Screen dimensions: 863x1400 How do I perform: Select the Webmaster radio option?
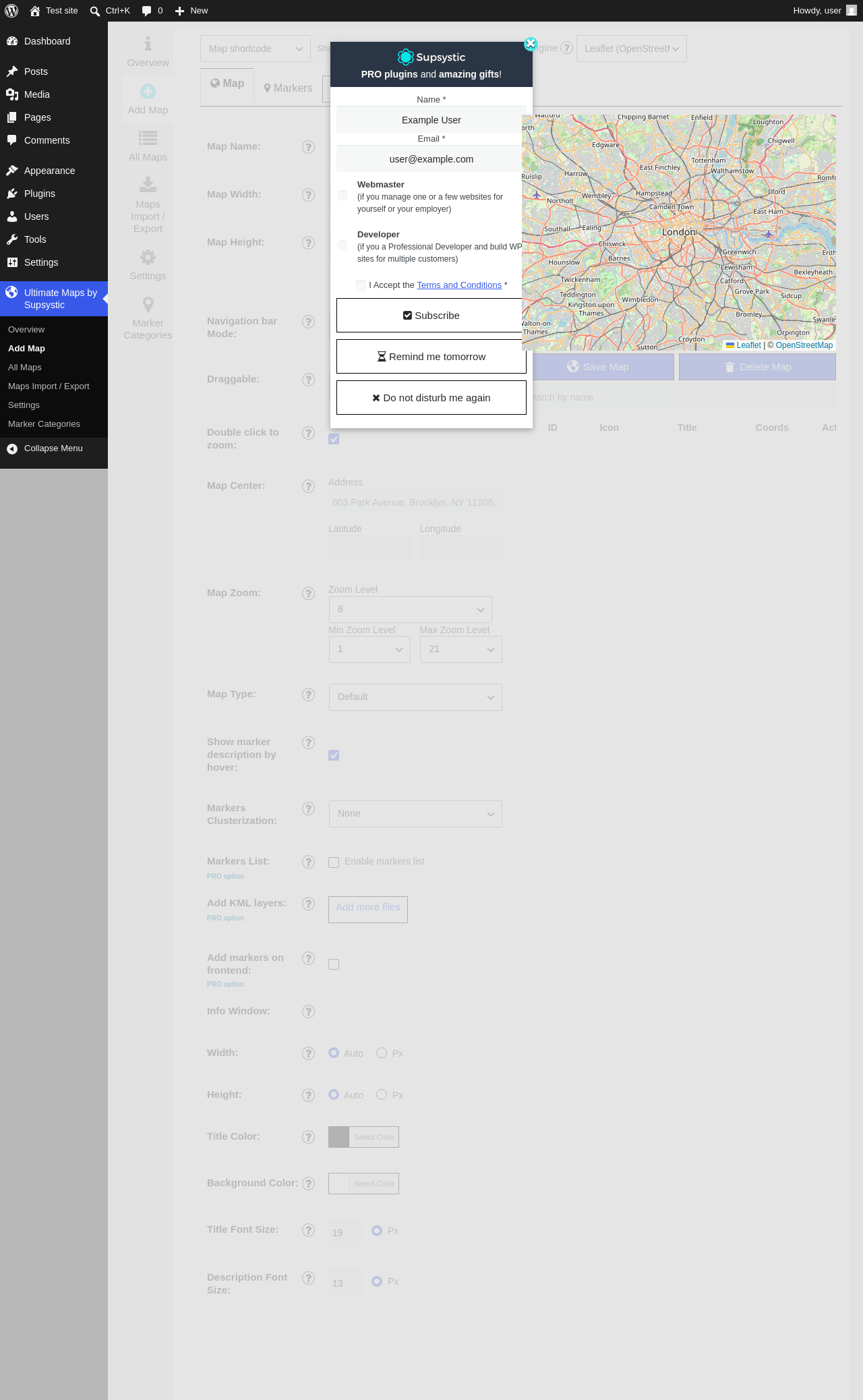343,196
